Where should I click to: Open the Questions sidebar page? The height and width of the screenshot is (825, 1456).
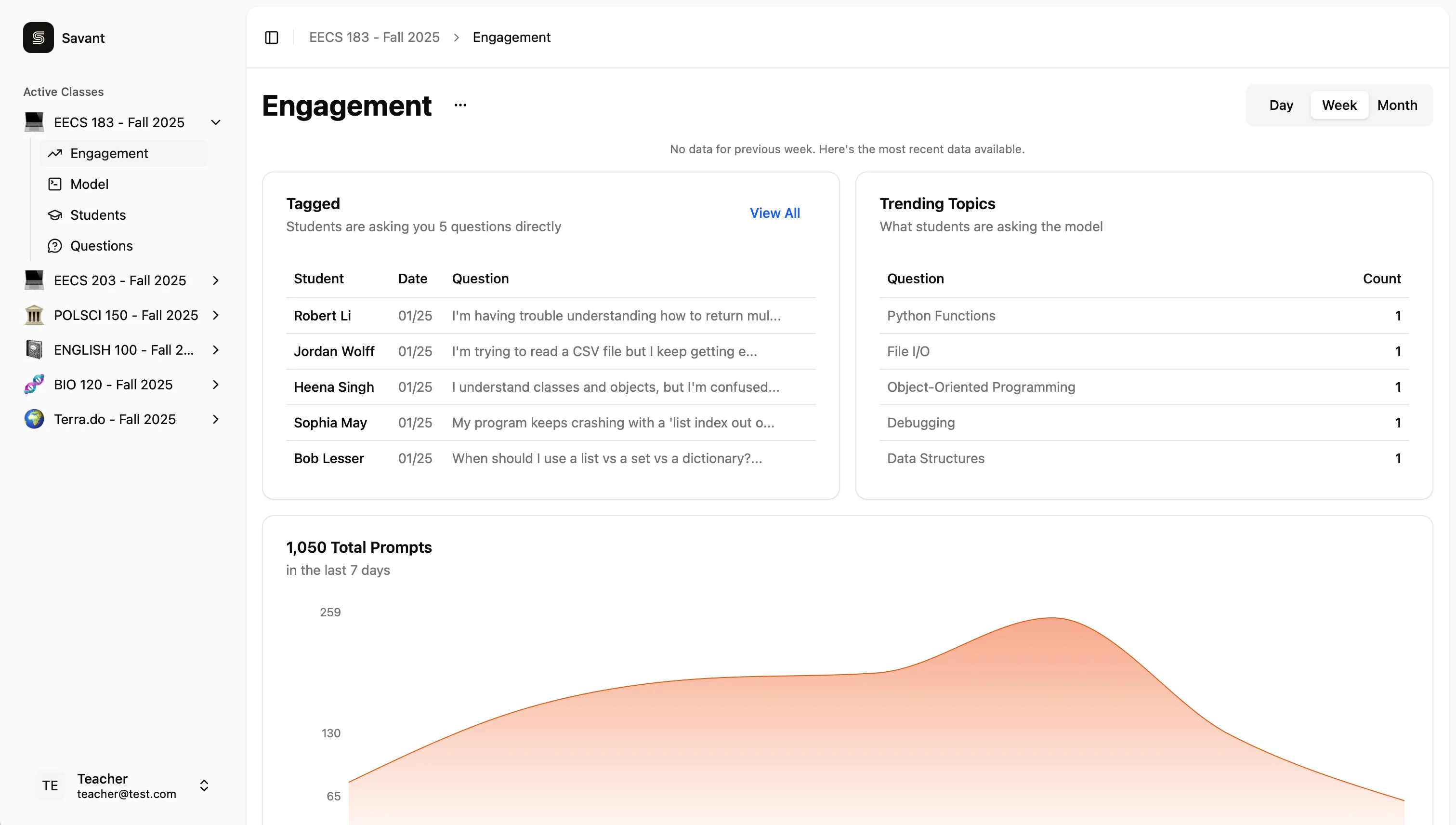coord(123,246)
